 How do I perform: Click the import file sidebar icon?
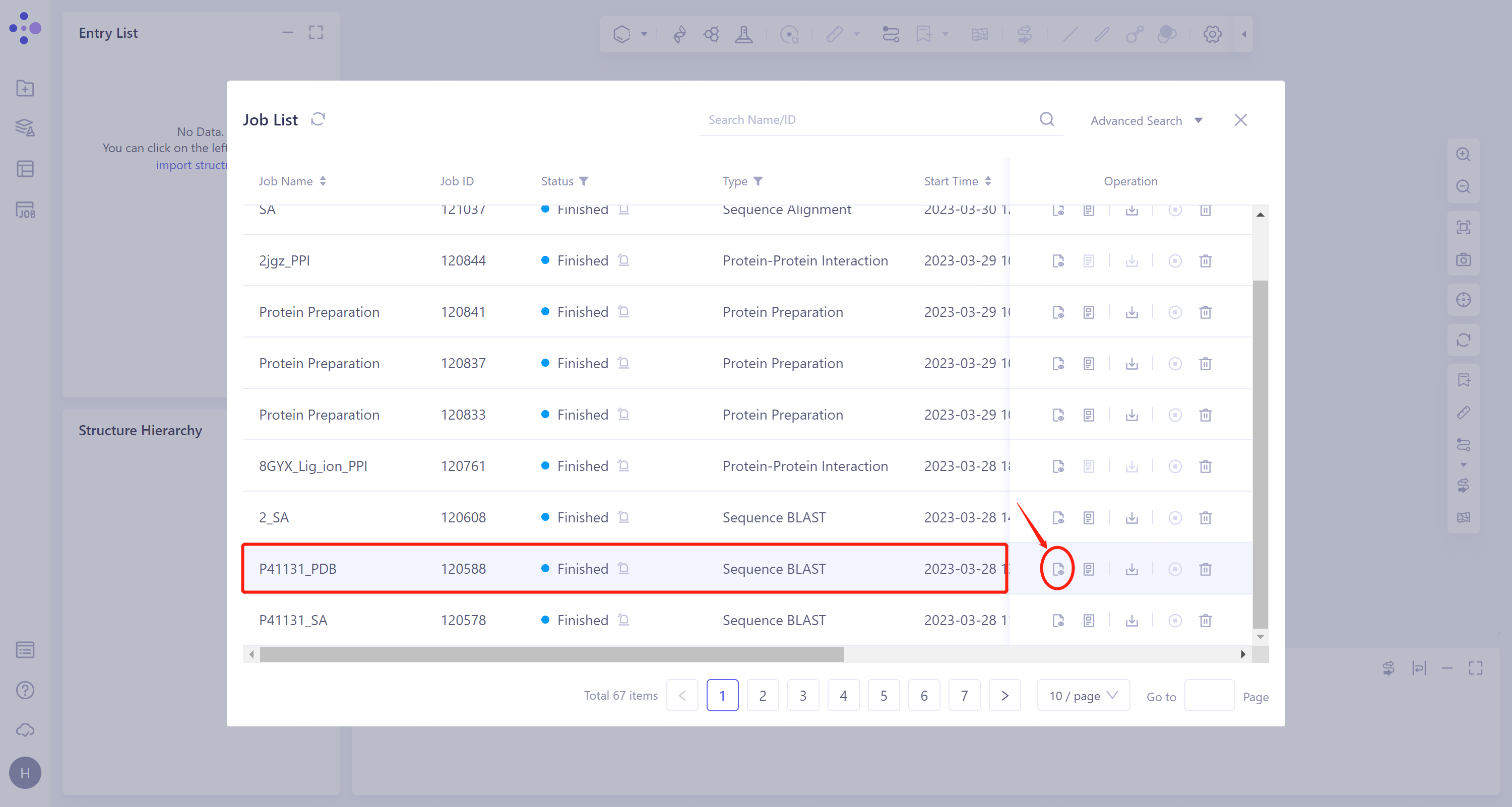(25, 89)
